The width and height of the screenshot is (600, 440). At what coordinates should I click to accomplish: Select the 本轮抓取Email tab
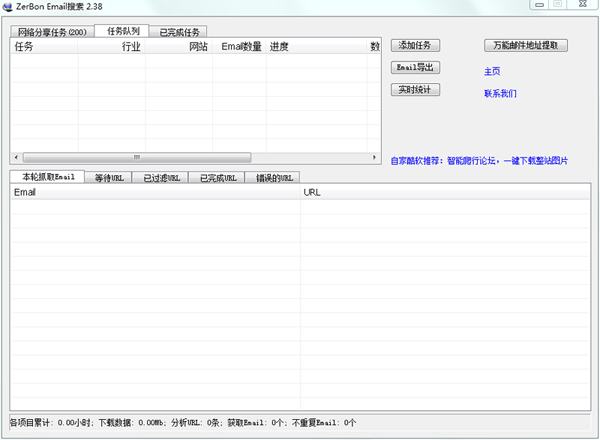(48, 177)
